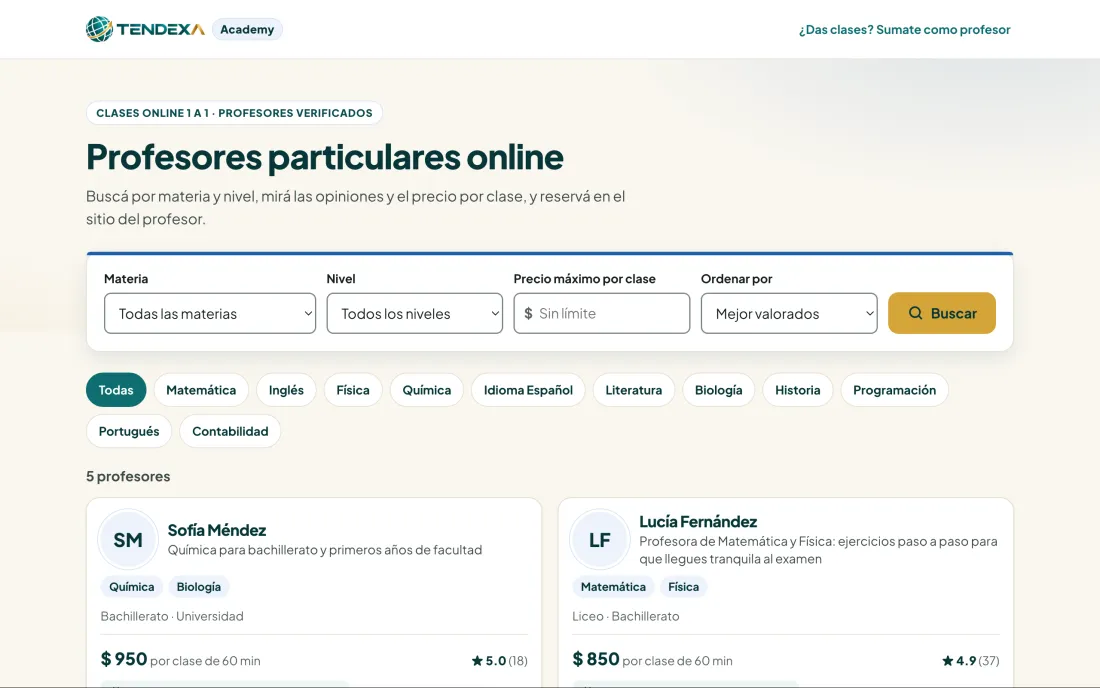This screenshot has height=688, width=1100.
Task: Select the Física filter chip
Action: pyautogui.click(x=353, y=390)
